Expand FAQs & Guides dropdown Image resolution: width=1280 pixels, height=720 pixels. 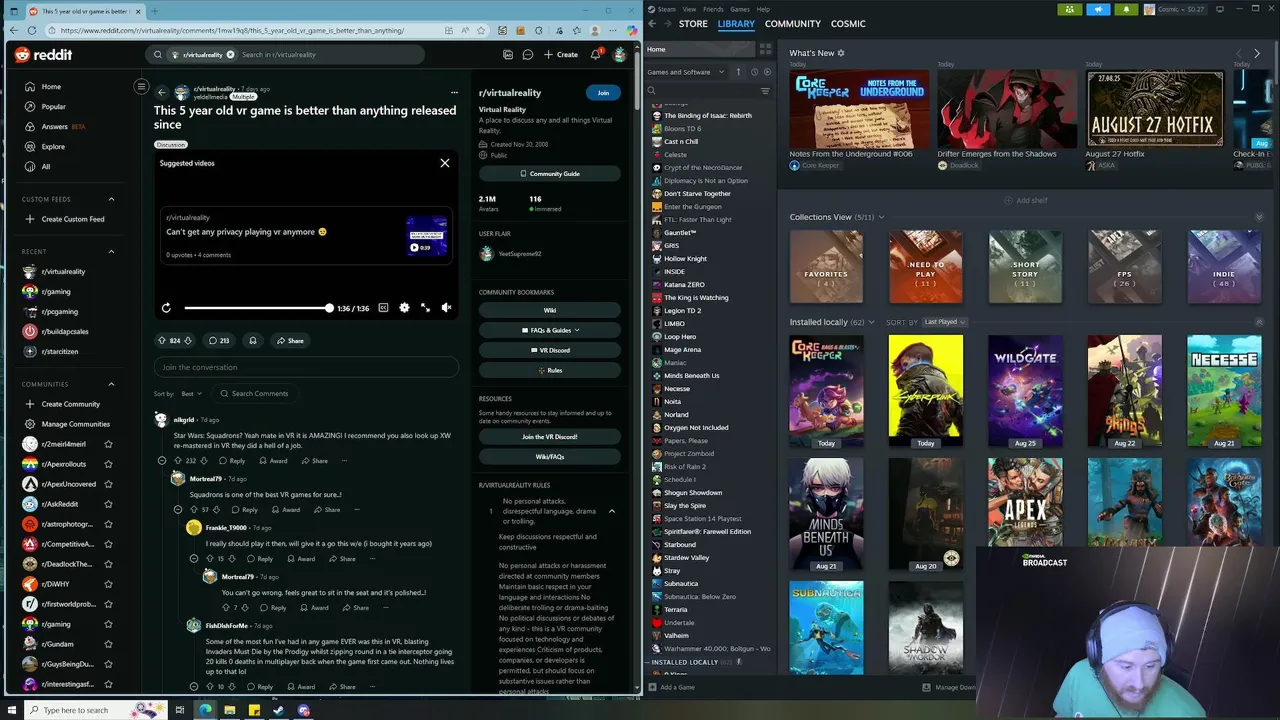(550, 330)
